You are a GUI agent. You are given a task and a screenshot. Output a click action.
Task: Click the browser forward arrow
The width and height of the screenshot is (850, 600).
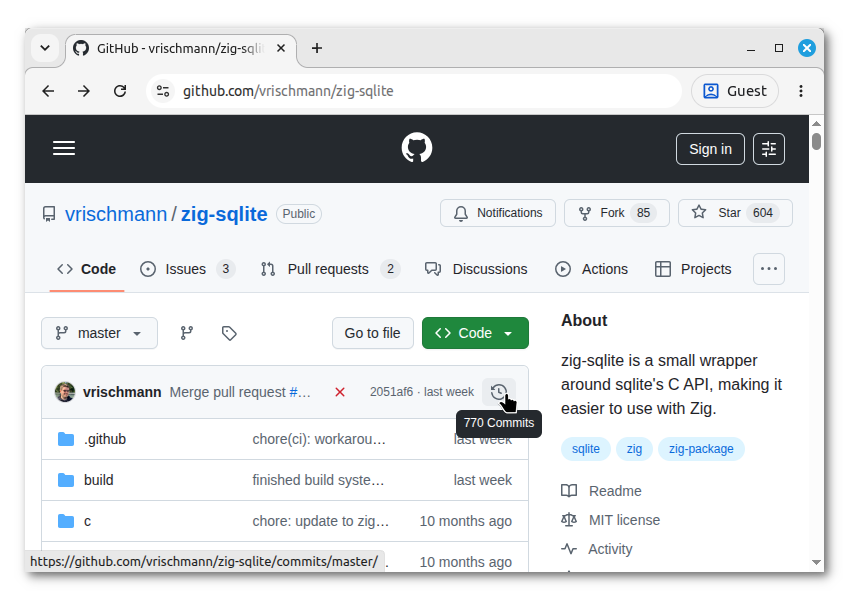pos(83,91)
